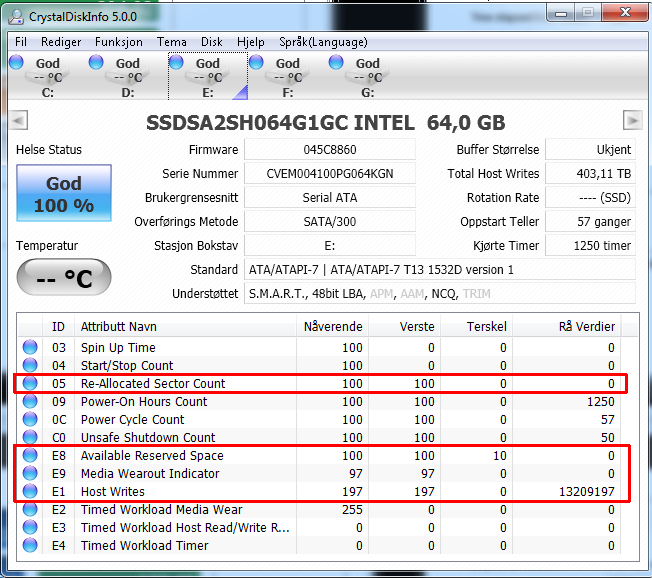Click the Attributt Navn column header
This screenshot has height=578, width=652.
185,326
